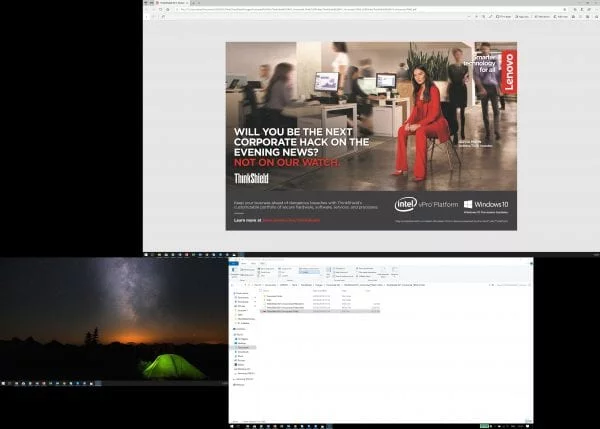Open Music in navigation pane
This screenshot has height=429, width=600.
pos(241,356)
